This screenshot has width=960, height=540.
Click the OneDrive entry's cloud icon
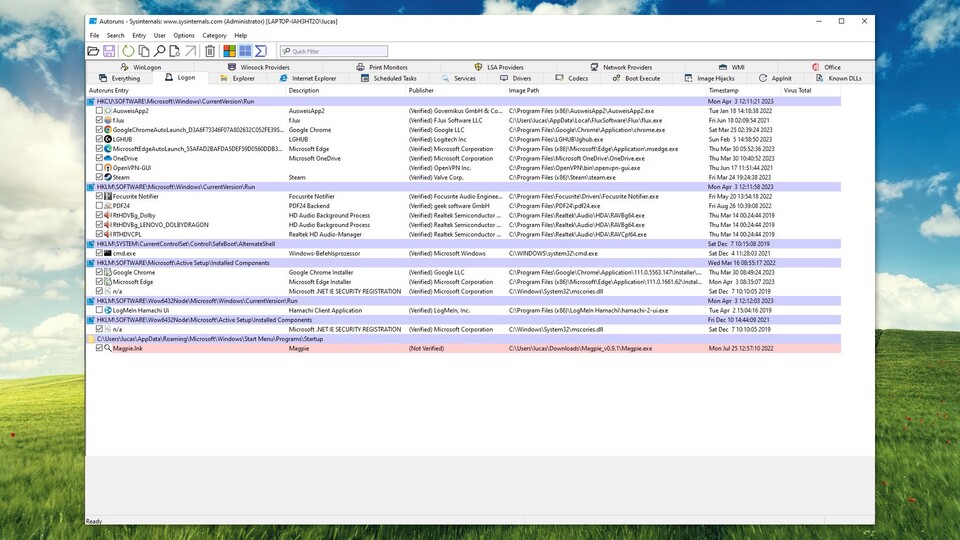(108, 159)
